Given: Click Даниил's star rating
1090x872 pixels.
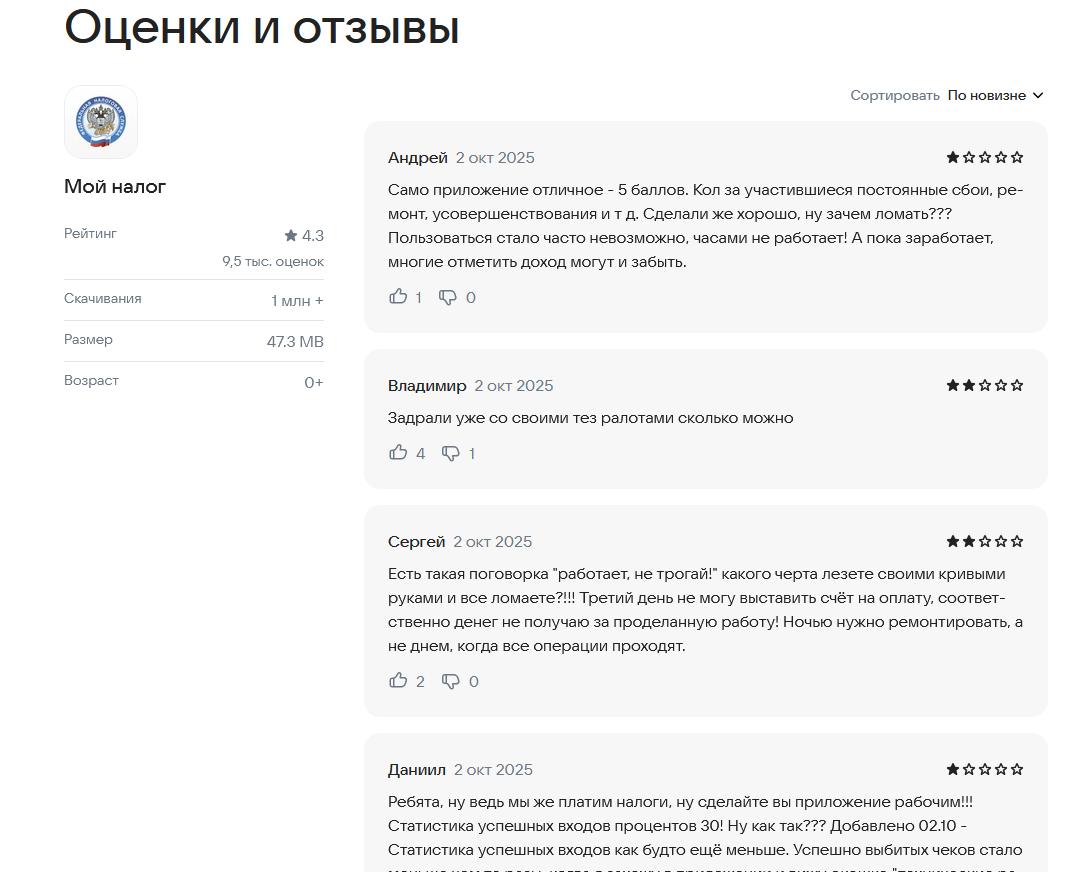Looking at the screenshot, I should 985,769.
